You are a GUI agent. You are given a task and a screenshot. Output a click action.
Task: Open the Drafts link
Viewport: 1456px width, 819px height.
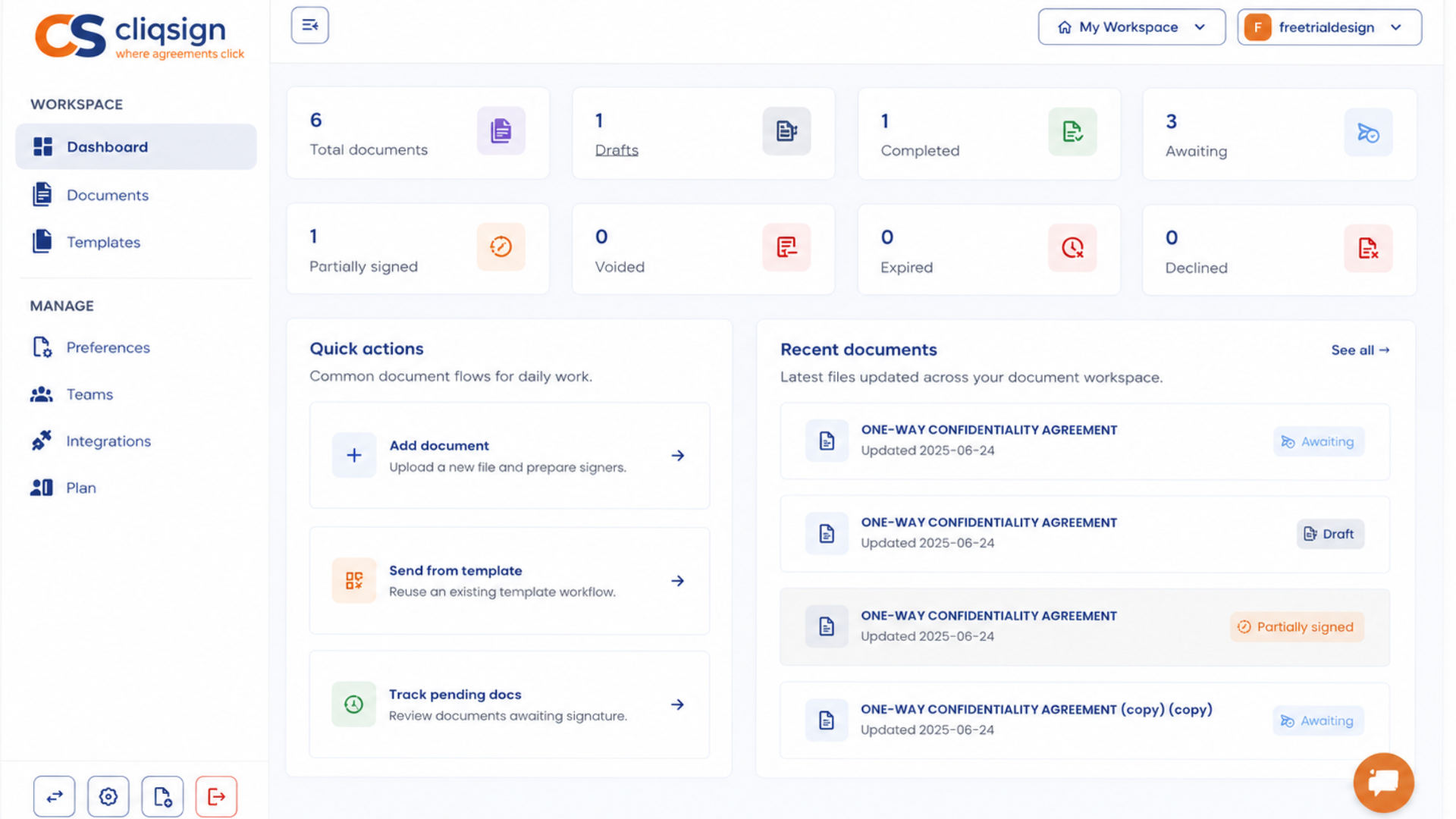[617, 150]
